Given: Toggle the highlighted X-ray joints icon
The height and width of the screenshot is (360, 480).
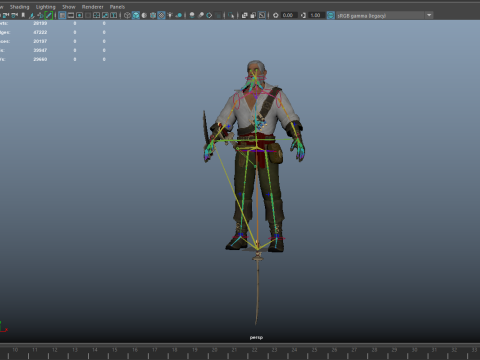Looking at the screenshot, I should 262,15.
